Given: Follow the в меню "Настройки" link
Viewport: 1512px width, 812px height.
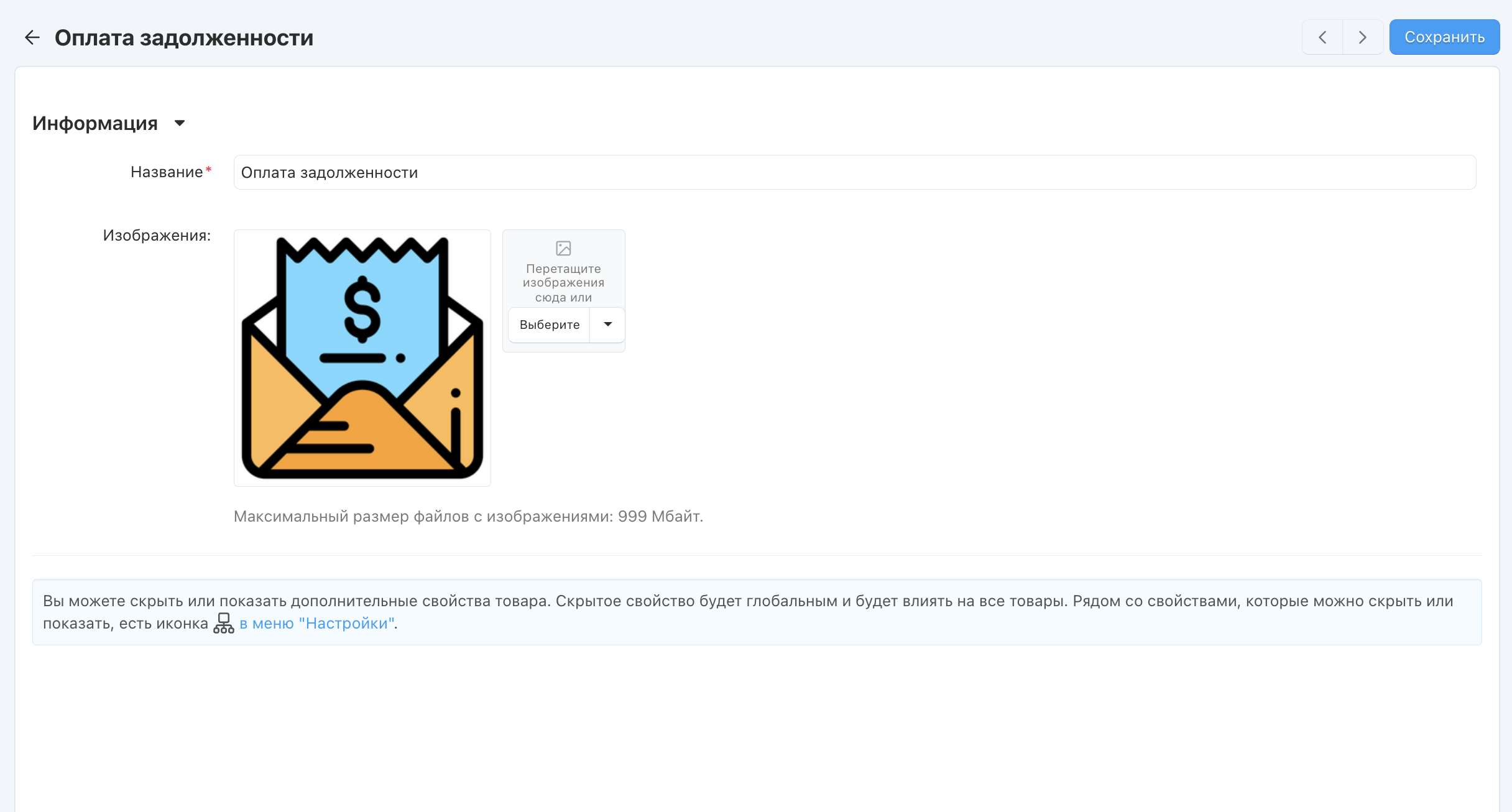Looking at the screenshot, I should coord(317,623).
